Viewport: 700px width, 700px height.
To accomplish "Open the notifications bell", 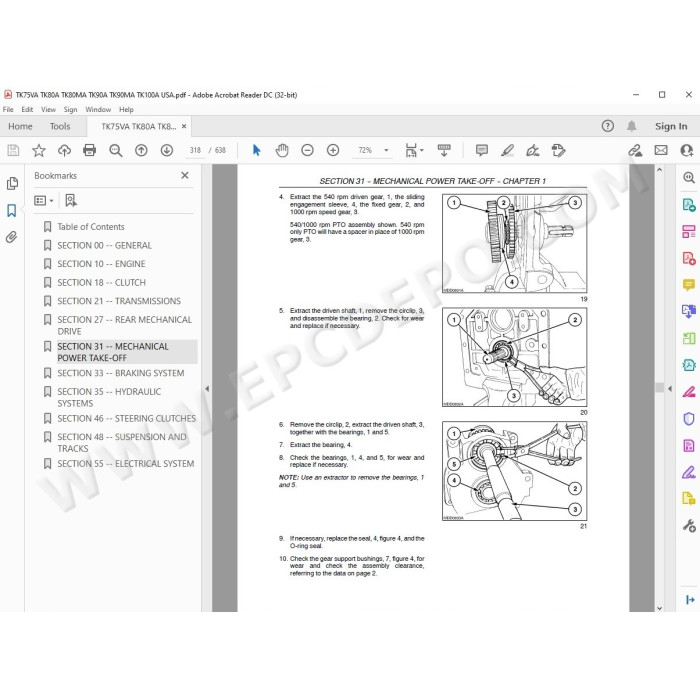I will (x=631, y=126).
